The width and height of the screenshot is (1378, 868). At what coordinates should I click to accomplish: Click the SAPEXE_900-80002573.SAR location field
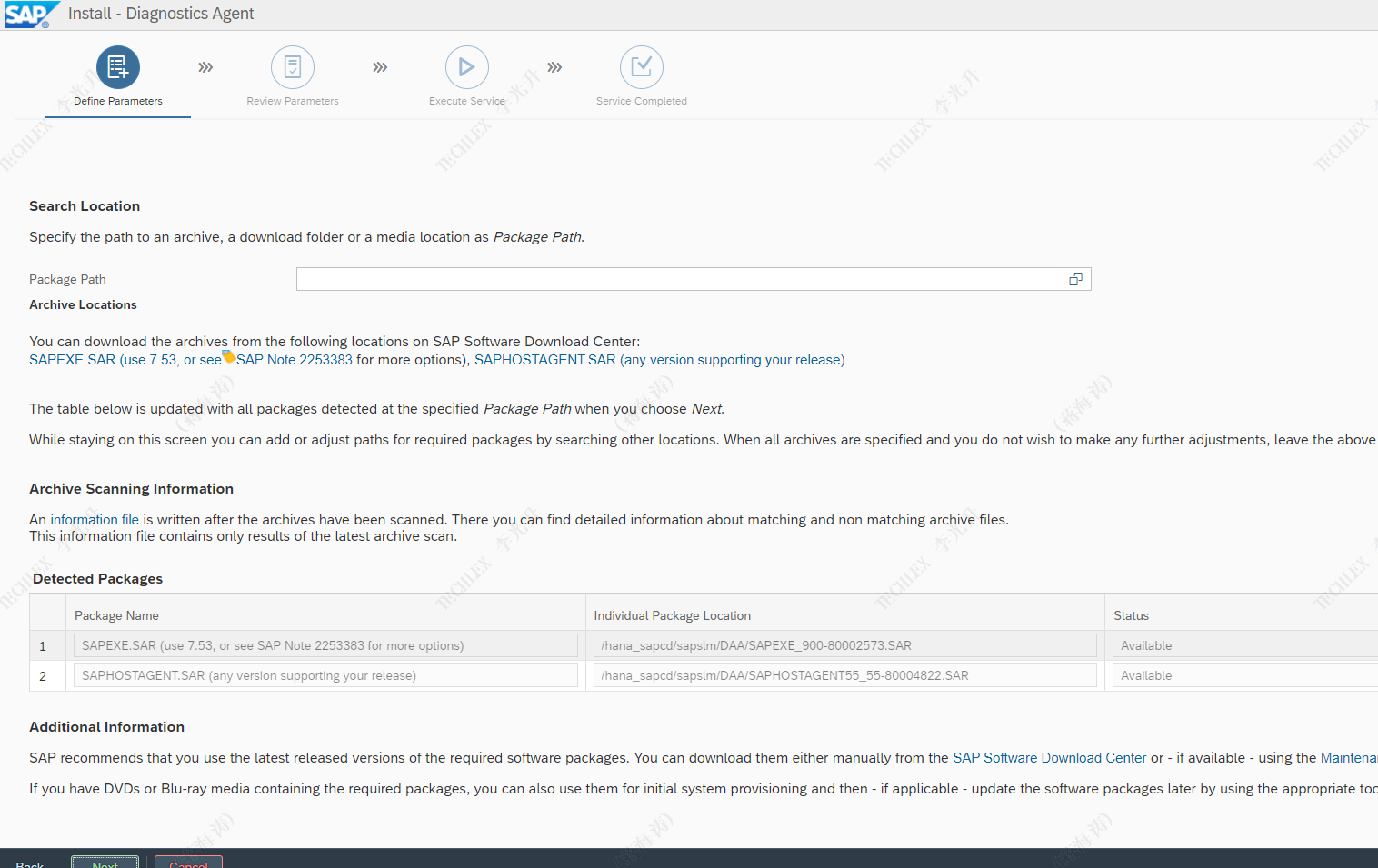(845, 645)
